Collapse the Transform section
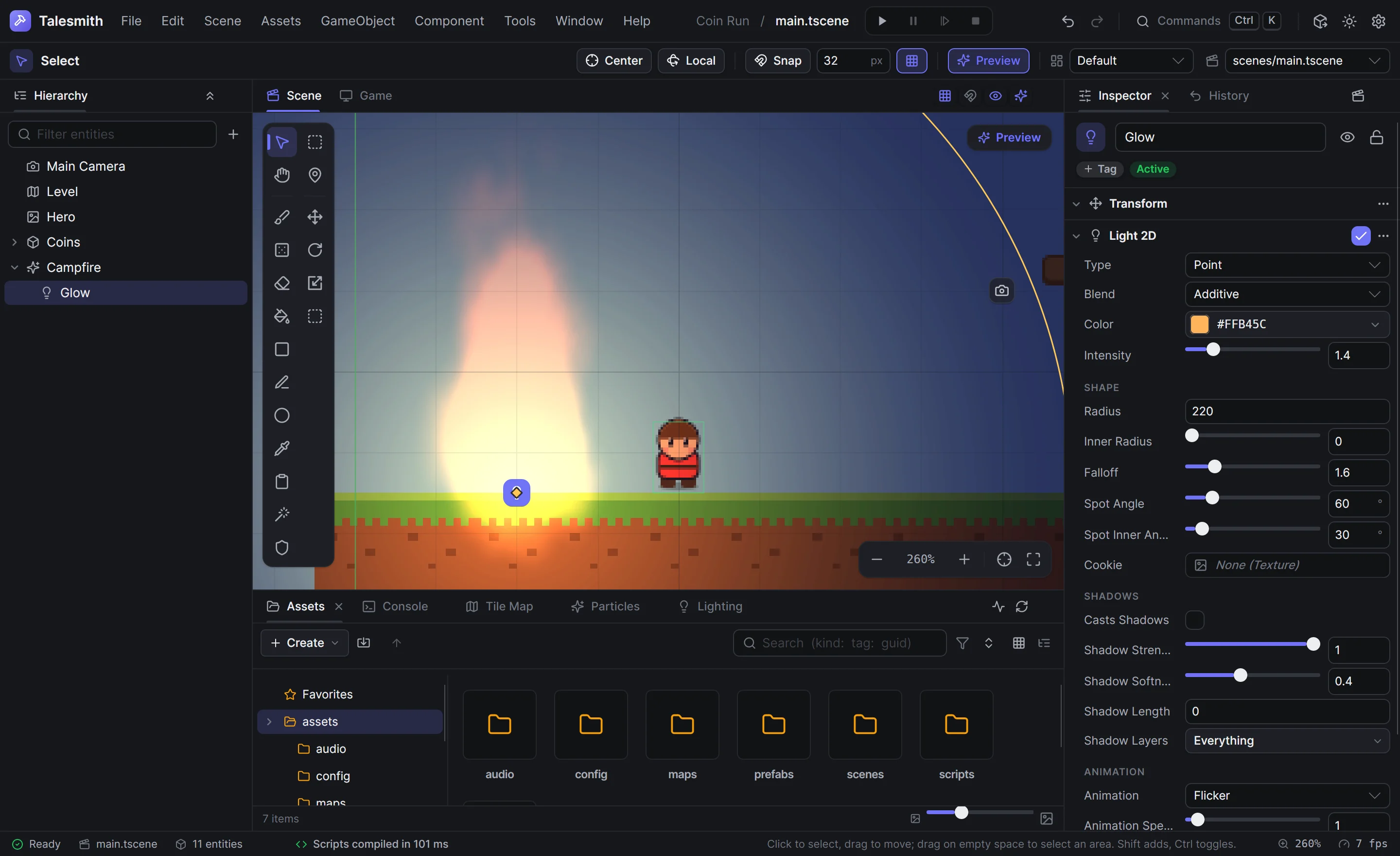Viewport: 1400px width, 856px height. click(1076, 203)
